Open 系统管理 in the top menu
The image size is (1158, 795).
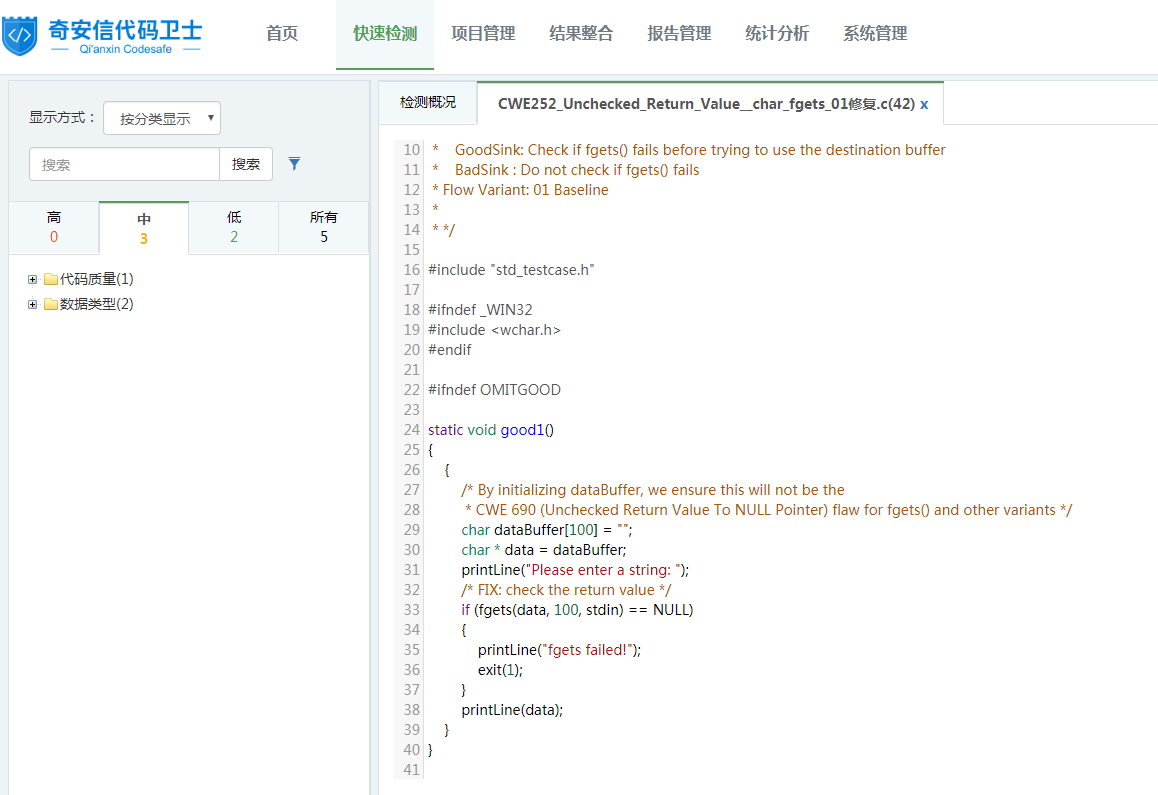(x=875, y=34)
